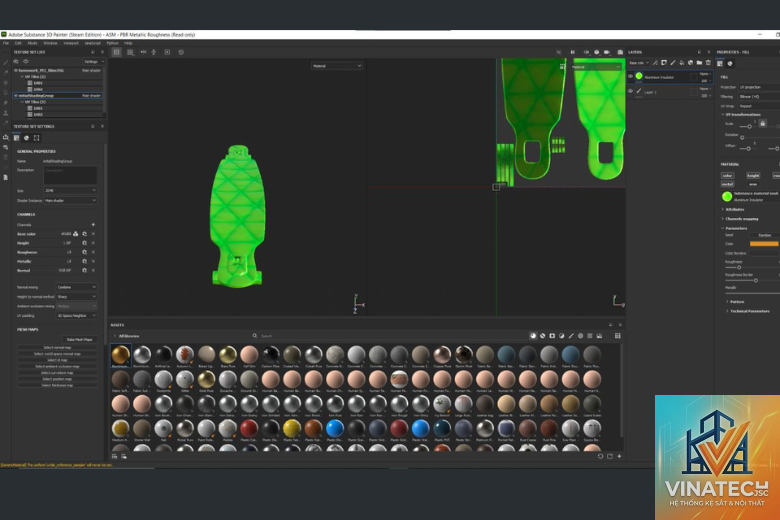This screenshot has height=520, width=780.
Task: Click the folder icon in Layers toolbar
Action: click(699, 63)
